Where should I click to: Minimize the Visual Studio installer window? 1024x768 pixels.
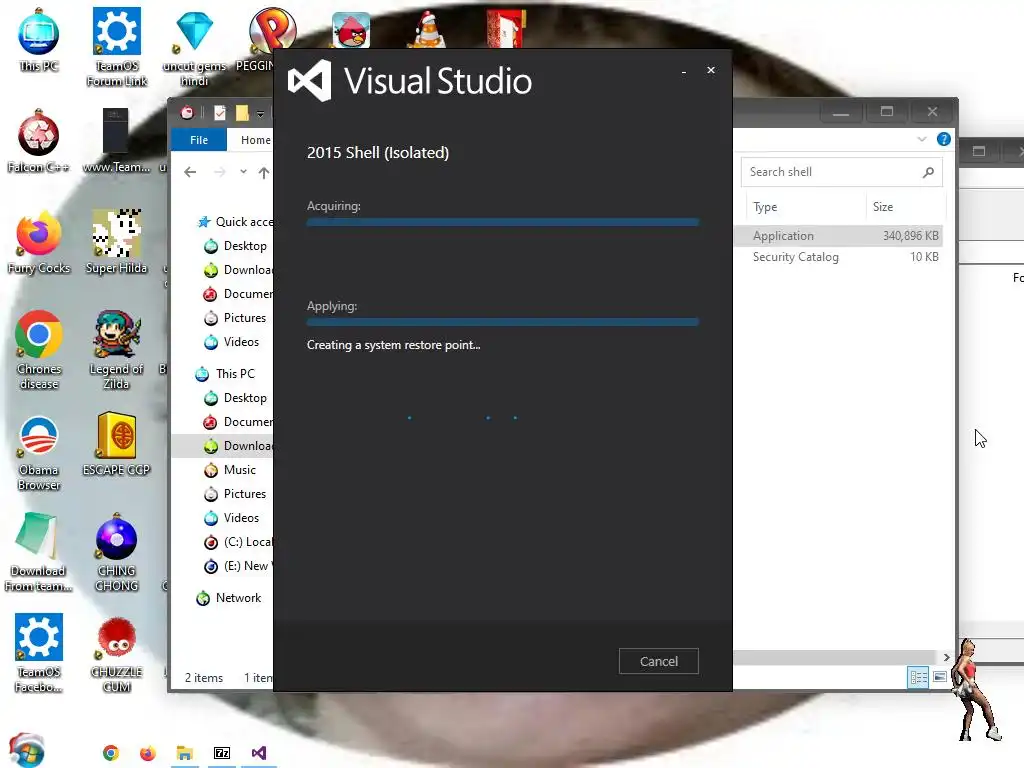click(684, 71)
